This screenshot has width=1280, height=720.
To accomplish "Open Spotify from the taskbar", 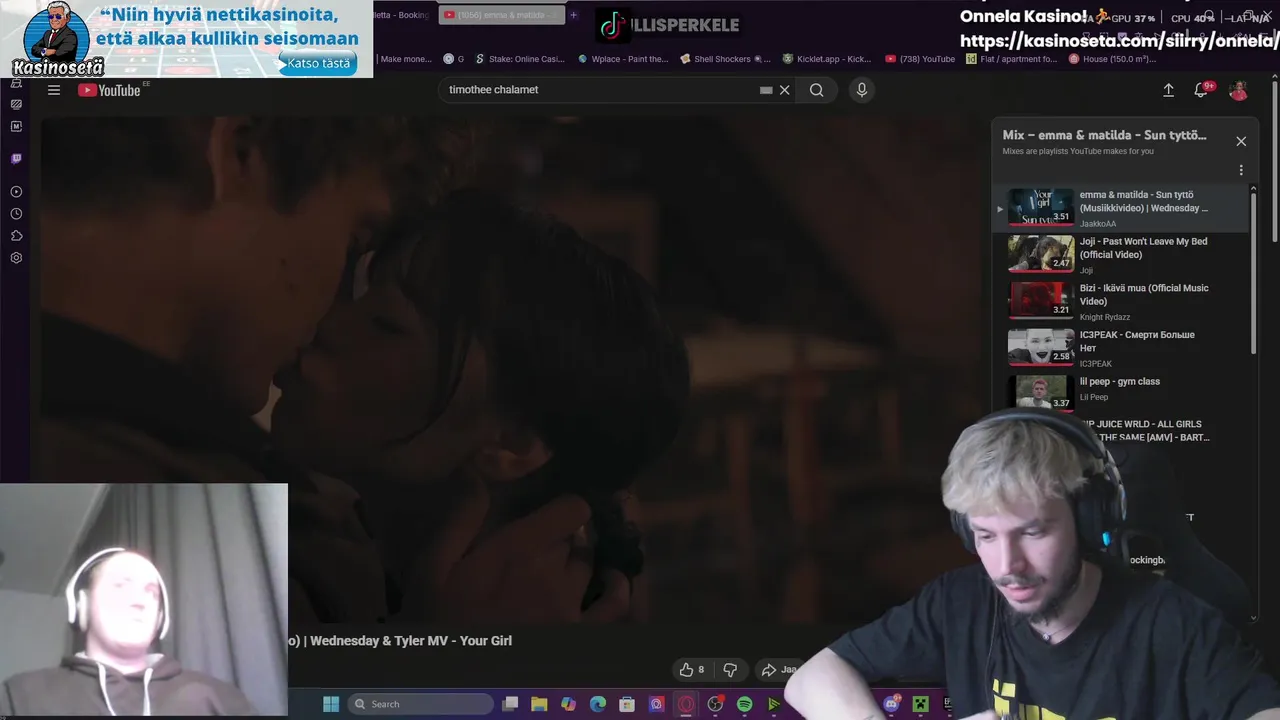I will 744,704.
